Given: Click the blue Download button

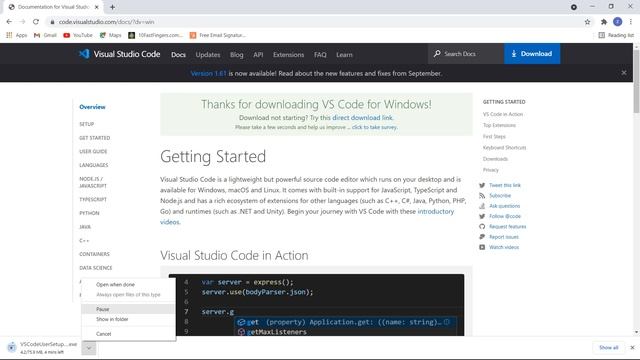Looking at the screenshot, I should coord(532,54).
